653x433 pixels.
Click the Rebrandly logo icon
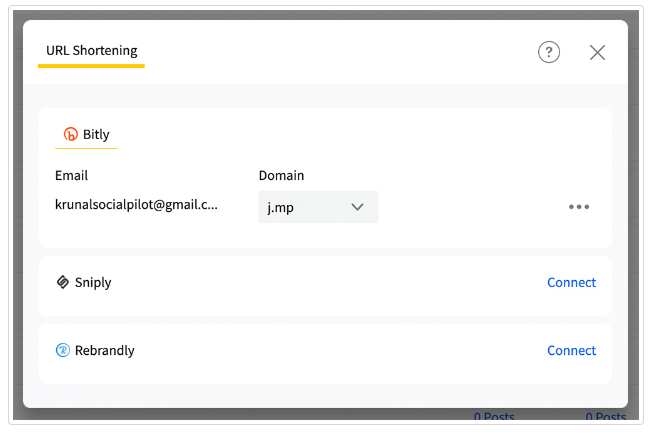[x=62, y=350]
